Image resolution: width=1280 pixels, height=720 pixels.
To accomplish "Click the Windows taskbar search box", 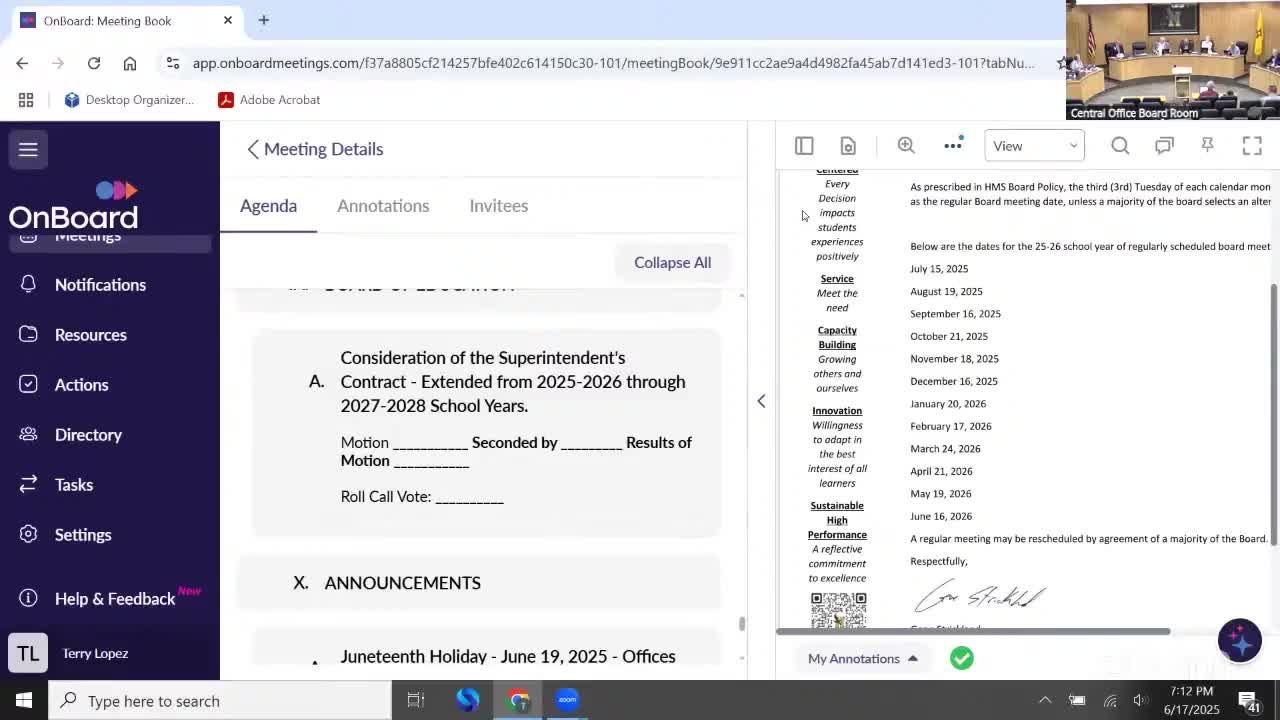I will [x=220, y=701].
